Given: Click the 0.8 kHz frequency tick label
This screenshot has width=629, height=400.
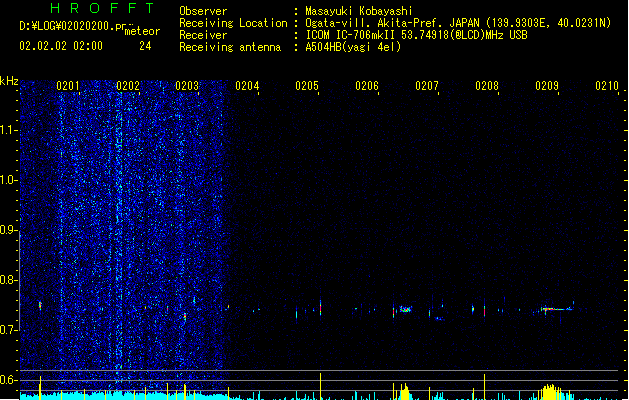Looking at the screenshot, I should pos(8,280).
